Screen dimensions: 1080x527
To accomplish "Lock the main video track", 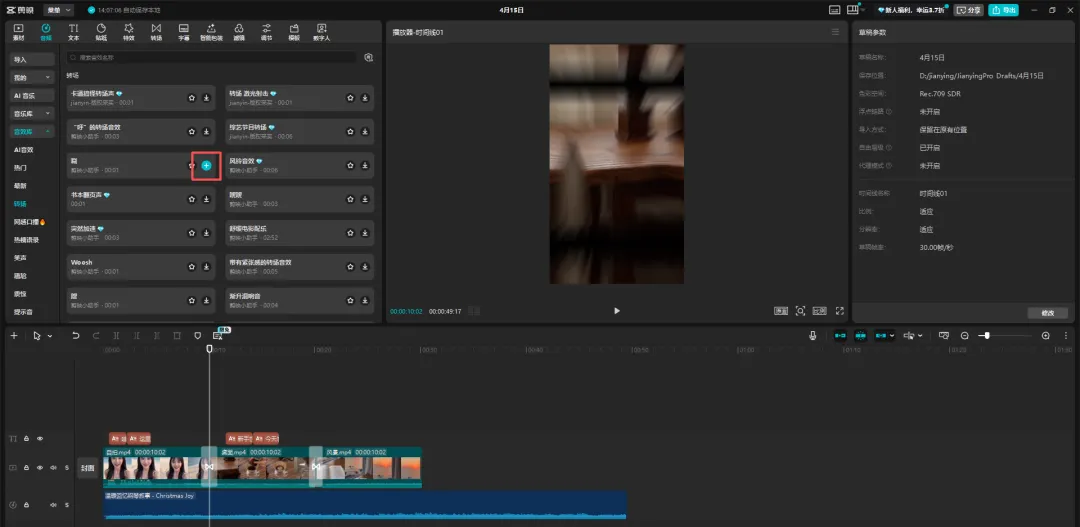I will click(x=27, y=467).
